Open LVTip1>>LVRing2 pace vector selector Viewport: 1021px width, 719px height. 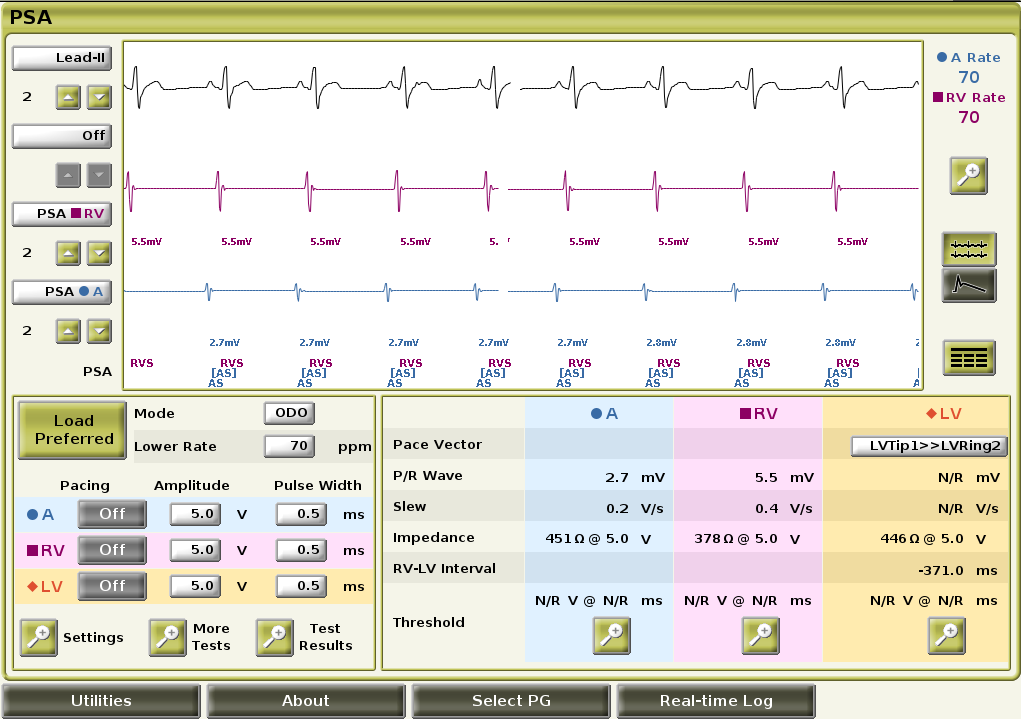click(x=929, y=446)
